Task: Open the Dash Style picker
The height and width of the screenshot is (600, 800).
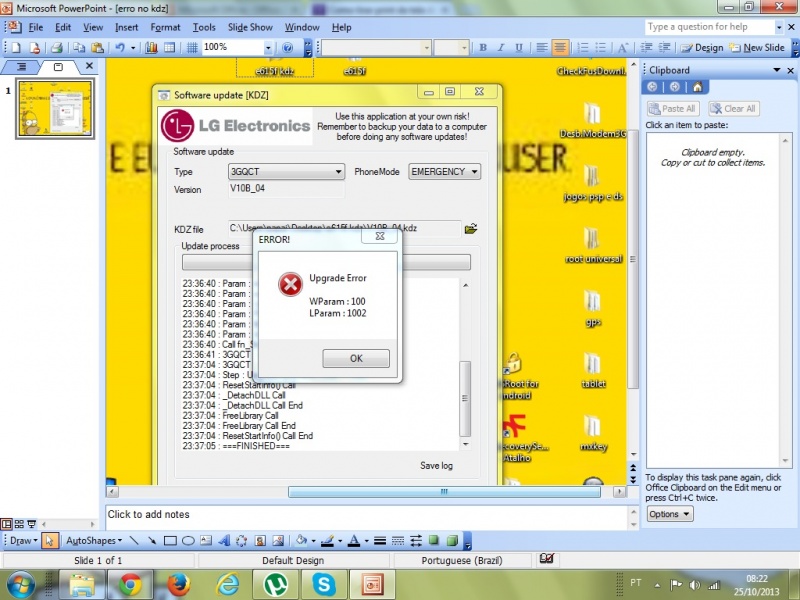Action: [x=398, y=540]
